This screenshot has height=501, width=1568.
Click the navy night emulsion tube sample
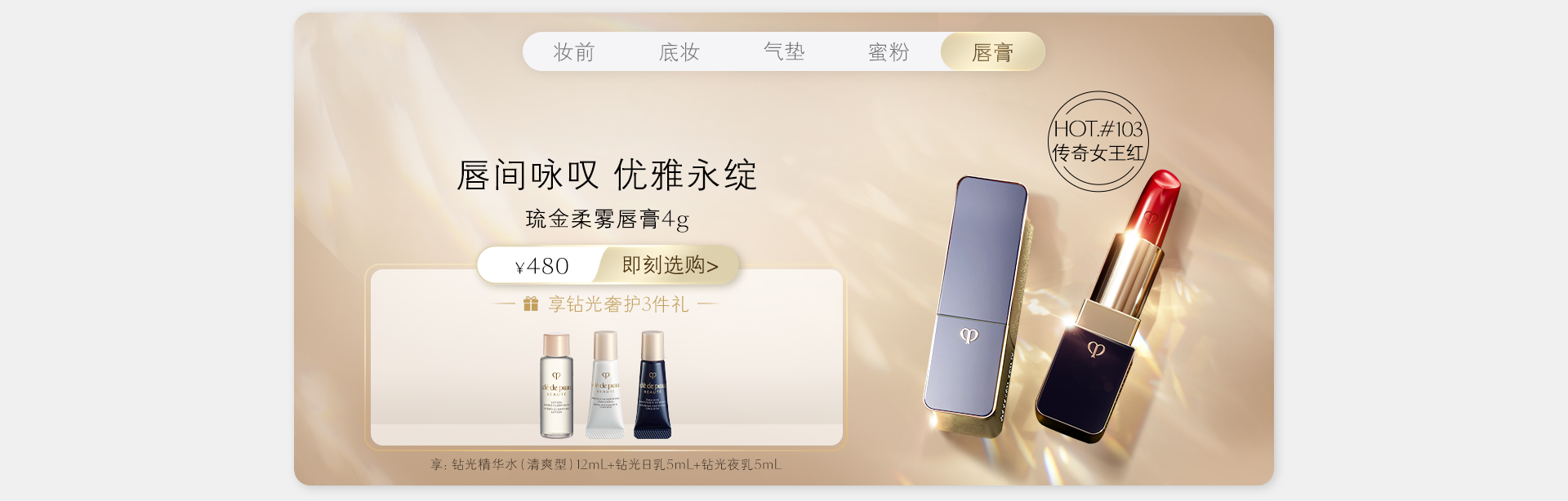653,385
